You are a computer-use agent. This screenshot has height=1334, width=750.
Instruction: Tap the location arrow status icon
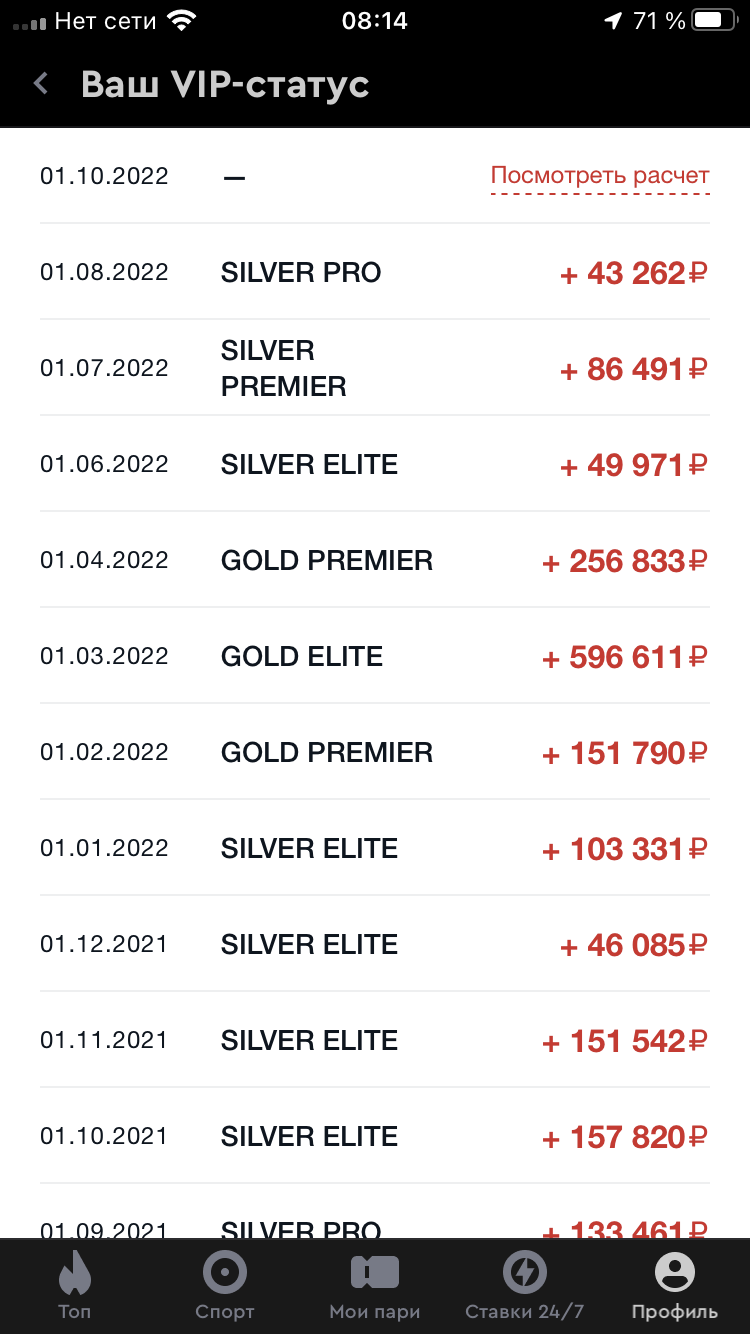tap(612, 20)
